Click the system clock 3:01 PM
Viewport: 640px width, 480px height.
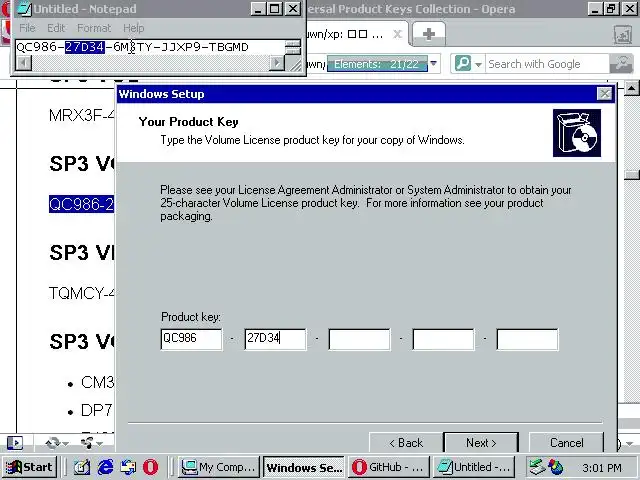(x=602, y=468)
